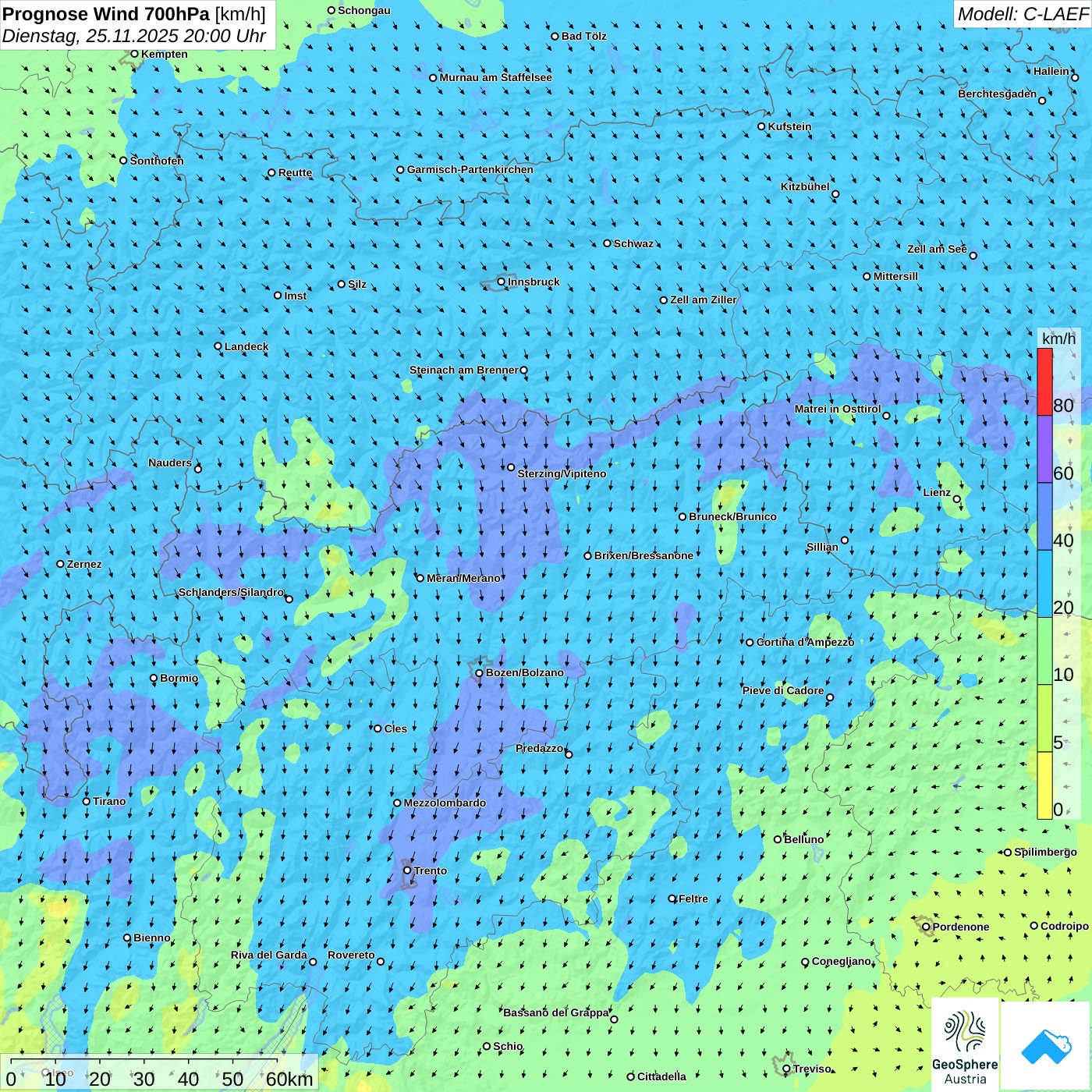Click the 'Garmisch-Partenkirchen' label
The width and height of the screenshot is (1092, 1092).
pyautogui.click(x=470, y=169)
